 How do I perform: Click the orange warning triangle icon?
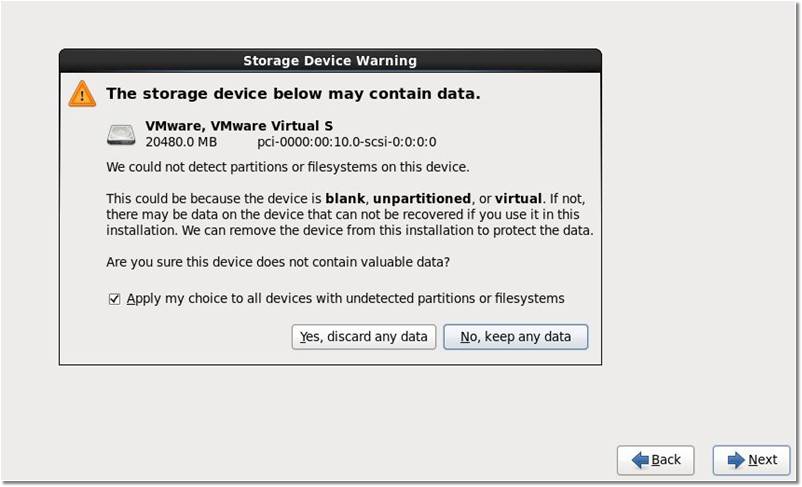[x=82, y=94]
